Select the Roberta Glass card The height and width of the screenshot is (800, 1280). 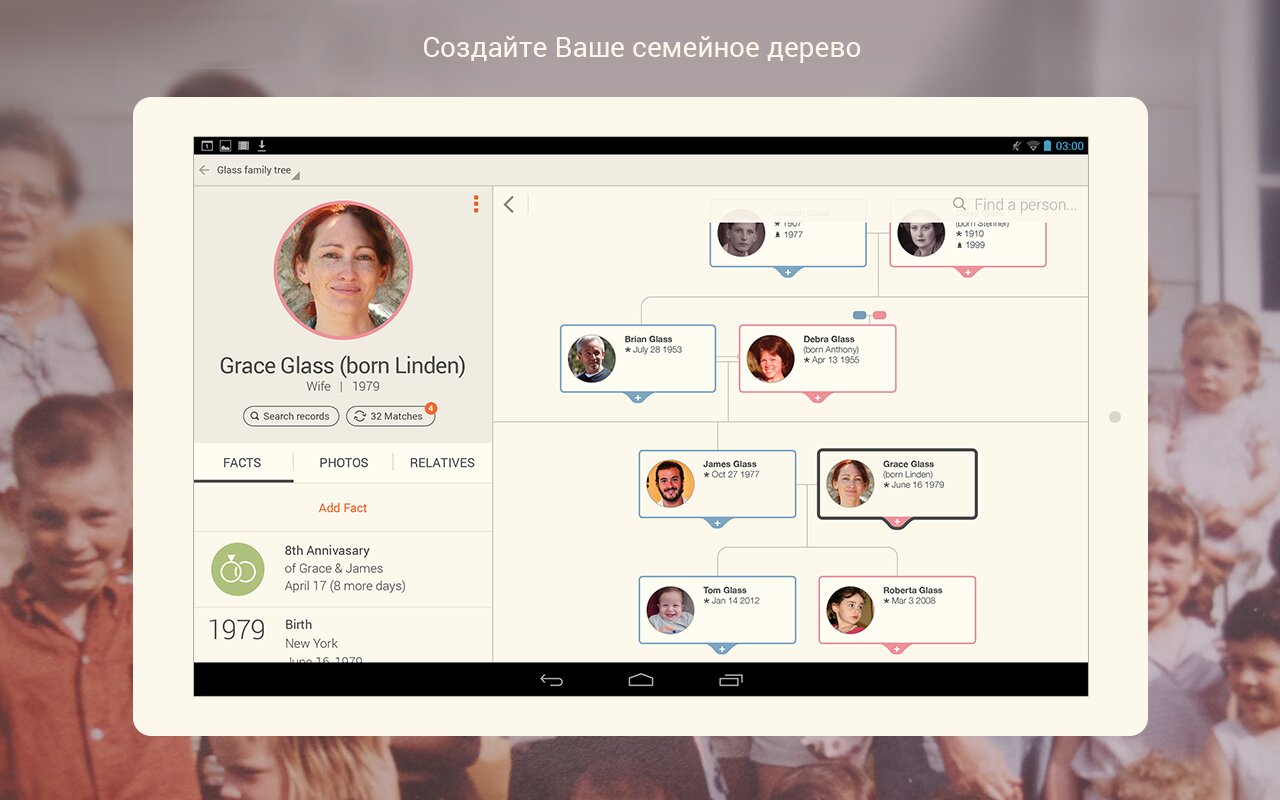pos(897,610)
